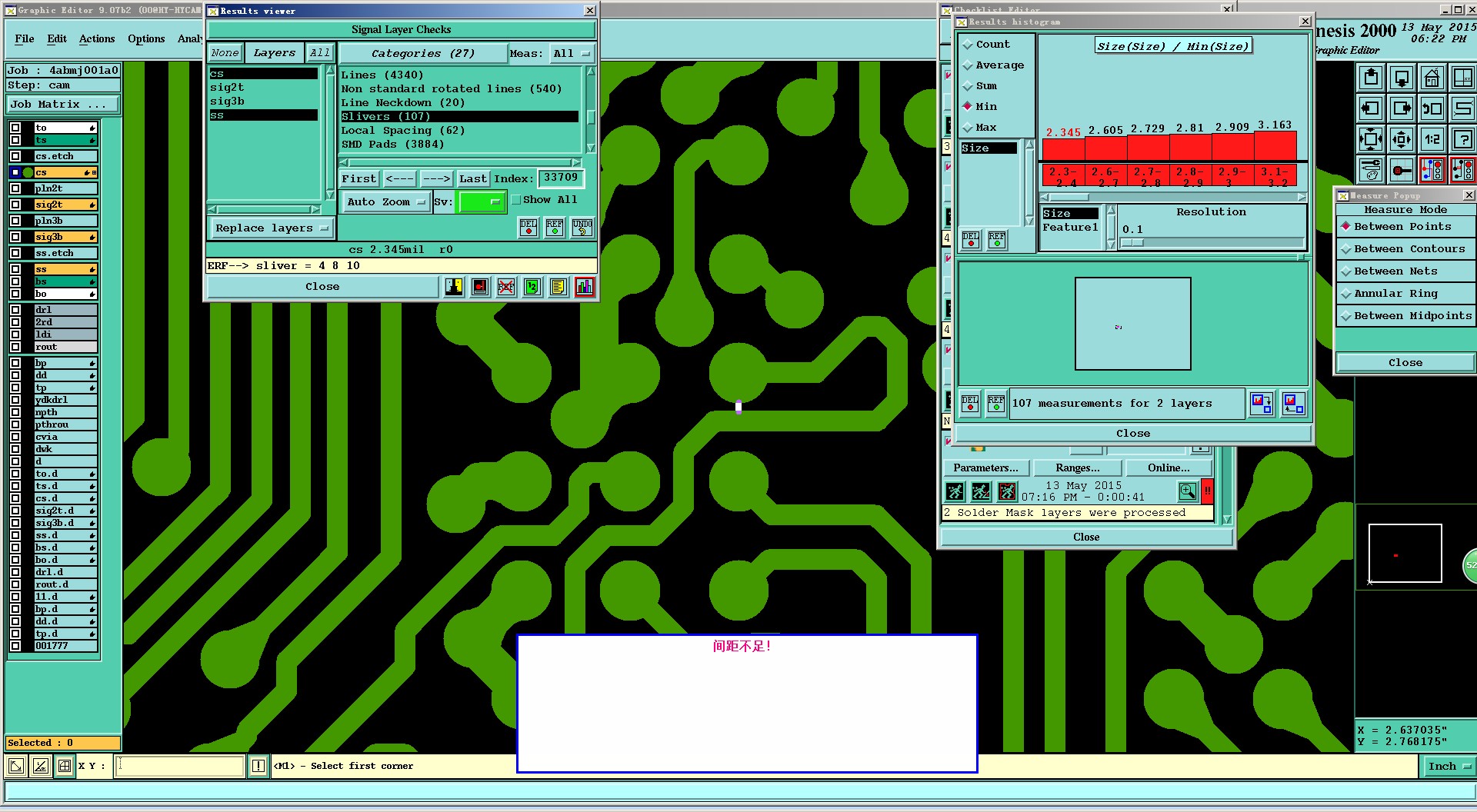Select Line Neckdown (20) category
The image size is (1477, 812).
pos(459,103)
